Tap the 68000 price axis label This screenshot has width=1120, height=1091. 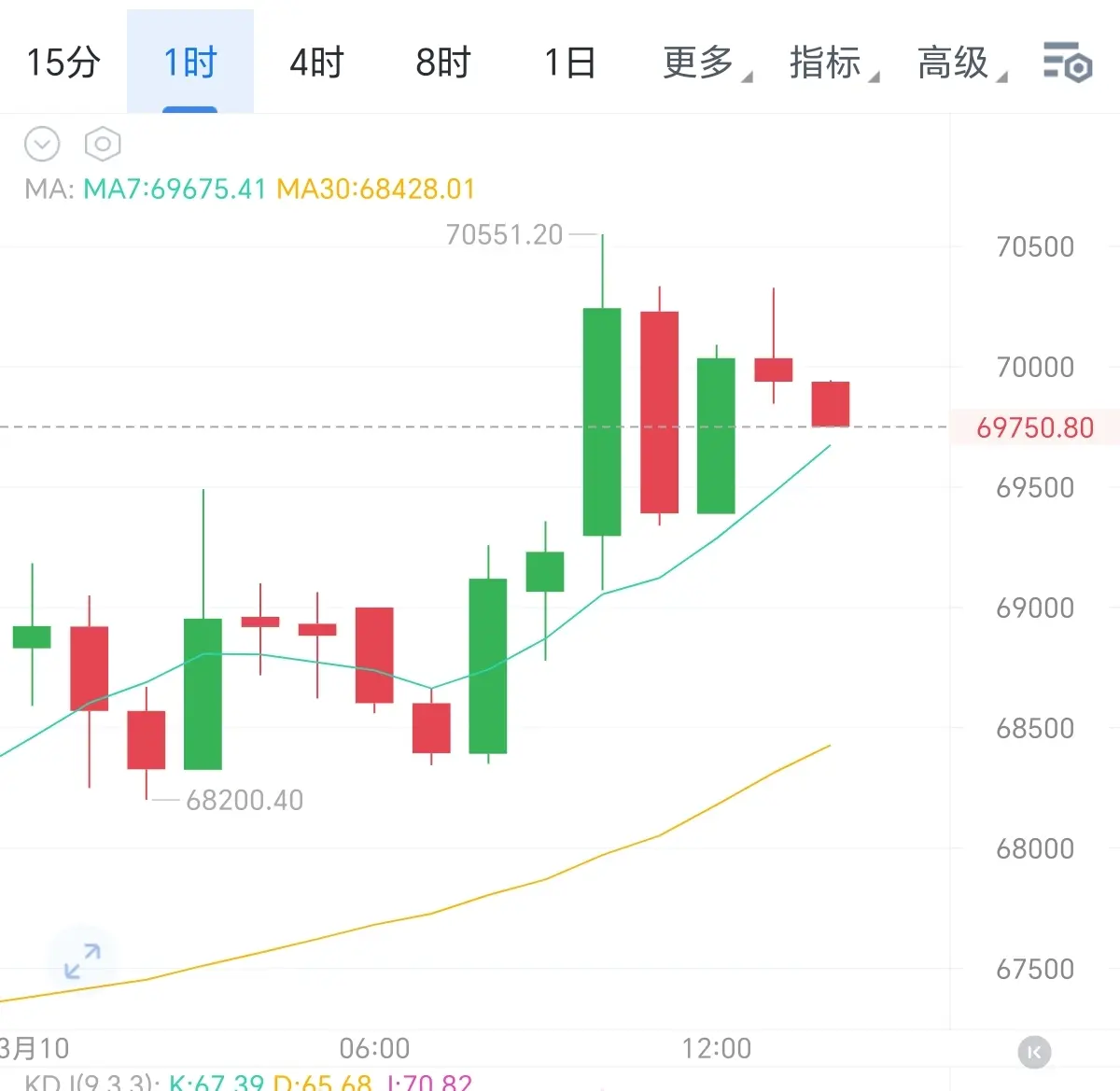tap(1035, 848)
